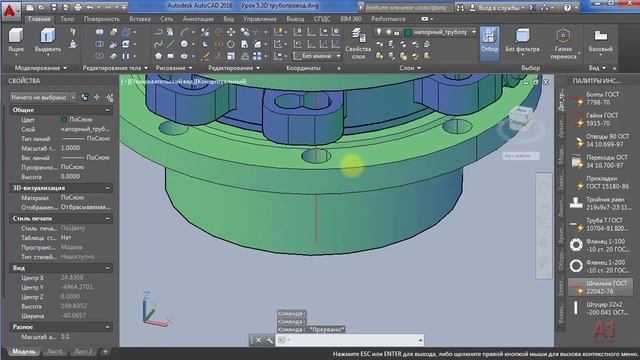Click the keyword search field in title bar
The image size is (640, 360).
(409, 7)
